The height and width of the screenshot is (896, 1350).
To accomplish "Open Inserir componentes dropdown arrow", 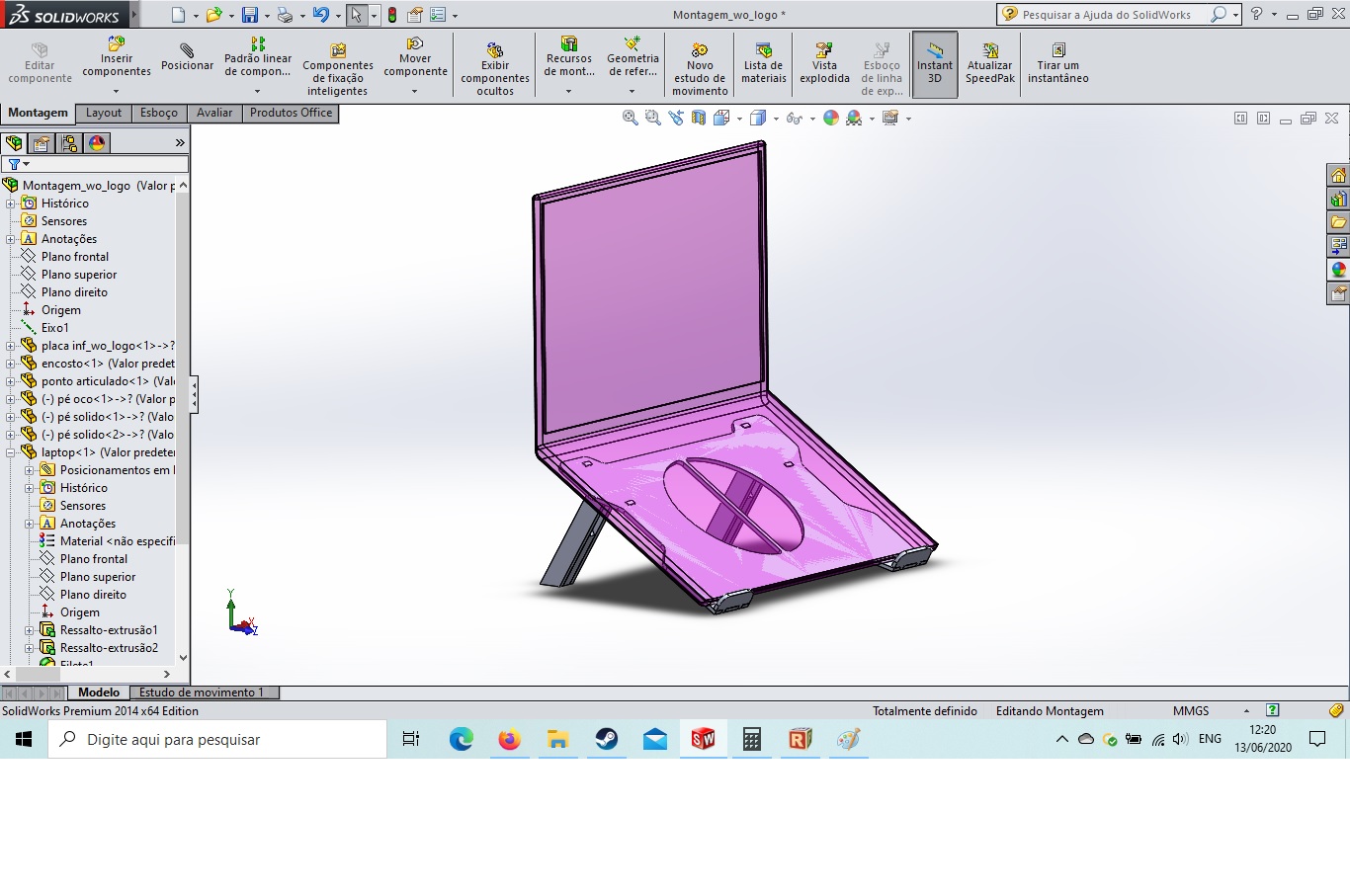I will click(x=117, y=91).
